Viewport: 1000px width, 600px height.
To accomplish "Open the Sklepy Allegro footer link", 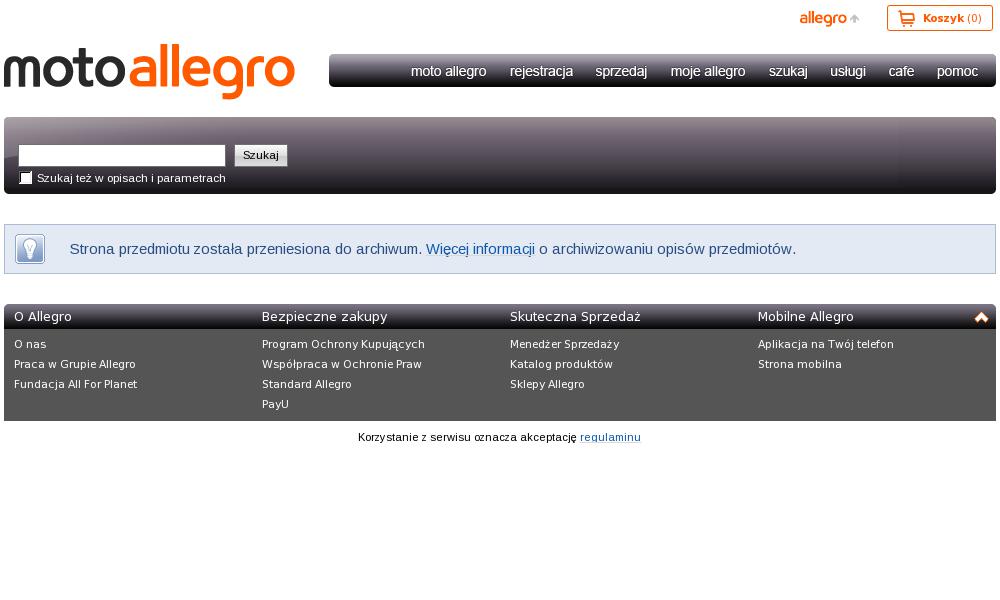I will tap(547, 384).
